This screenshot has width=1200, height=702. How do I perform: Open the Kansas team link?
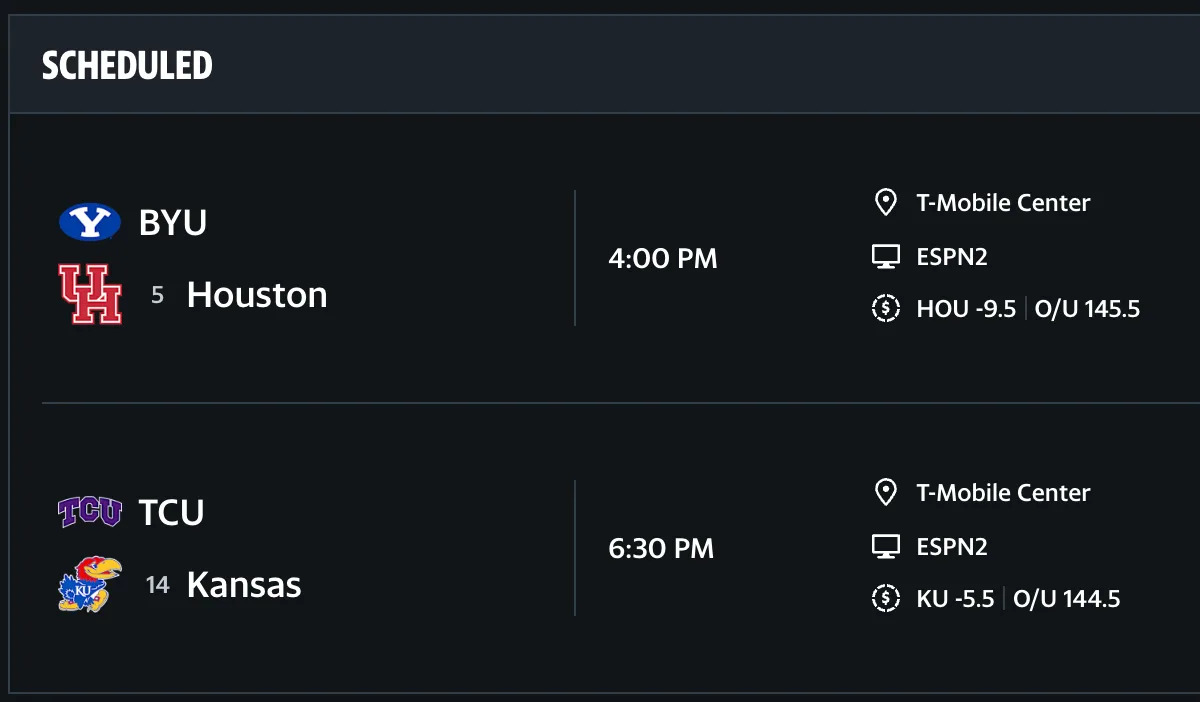coord(244,584)
